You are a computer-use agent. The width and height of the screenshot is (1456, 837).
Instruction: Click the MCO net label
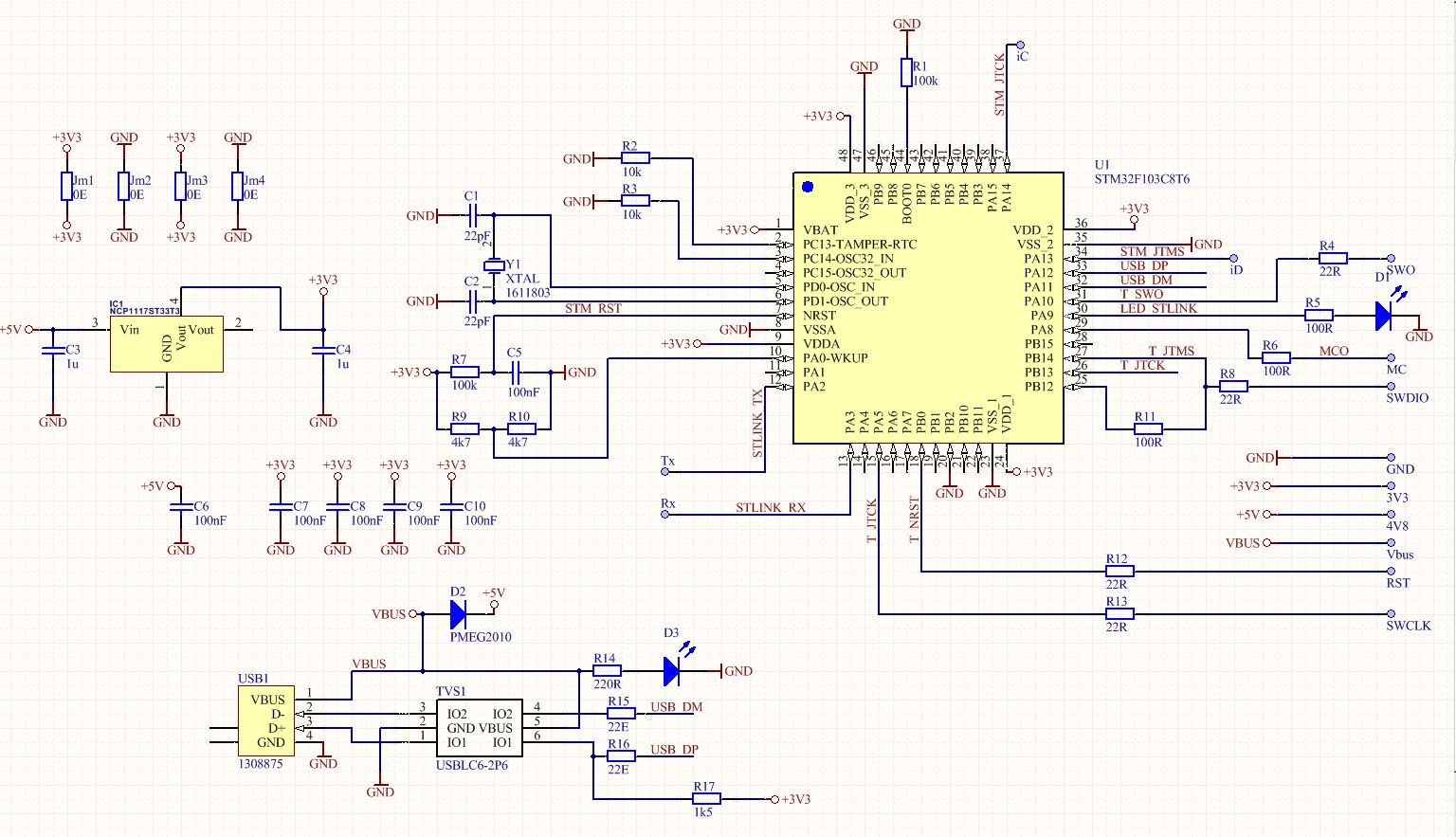[1334, 351]
